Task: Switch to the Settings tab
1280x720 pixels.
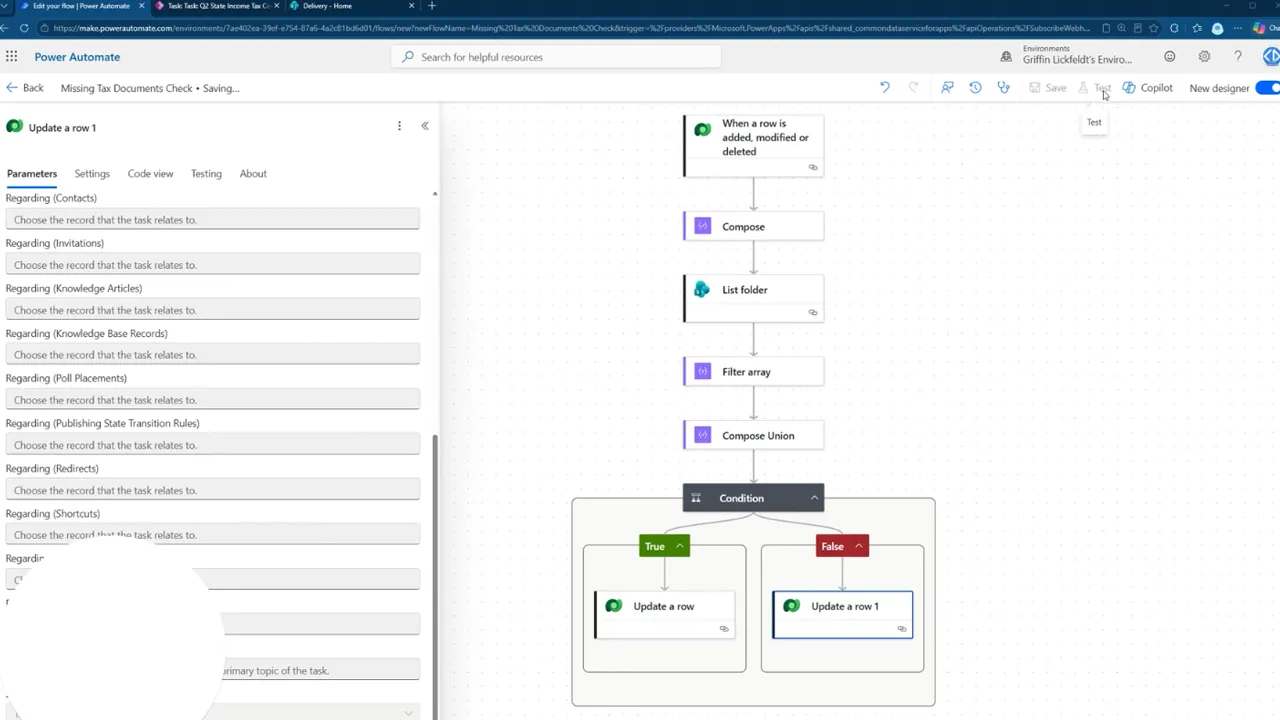Action: click(x=92, y=174)
